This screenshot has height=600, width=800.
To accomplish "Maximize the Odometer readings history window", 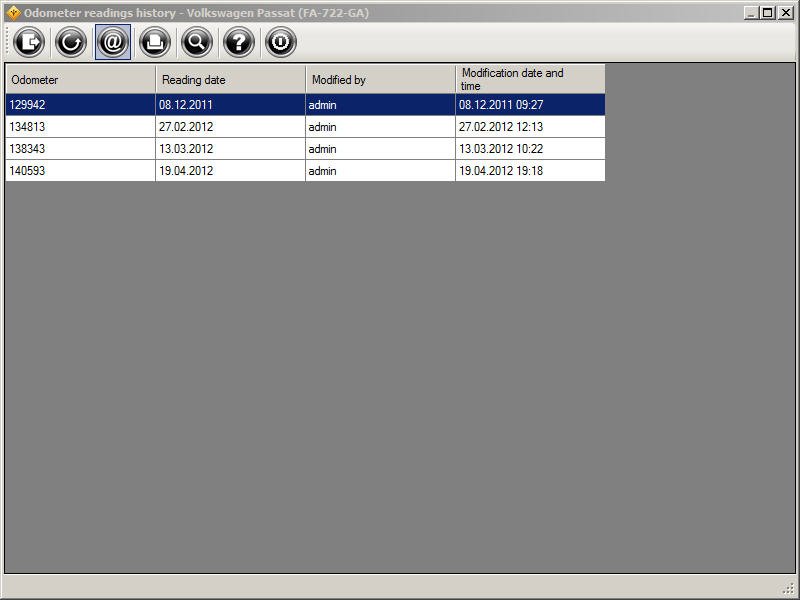I will (767, 13).
